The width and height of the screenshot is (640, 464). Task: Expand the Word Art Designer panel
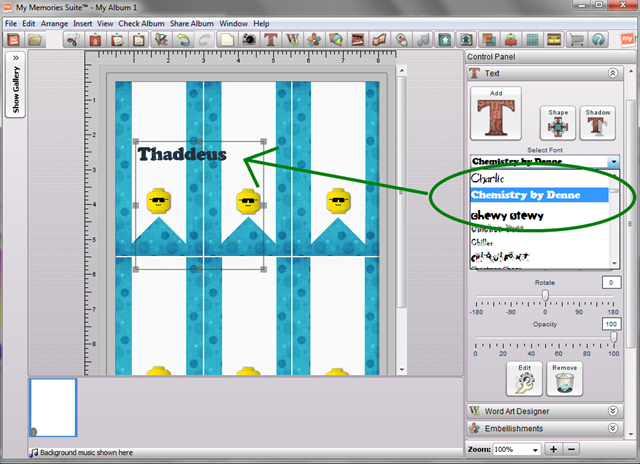coord(613,411)
